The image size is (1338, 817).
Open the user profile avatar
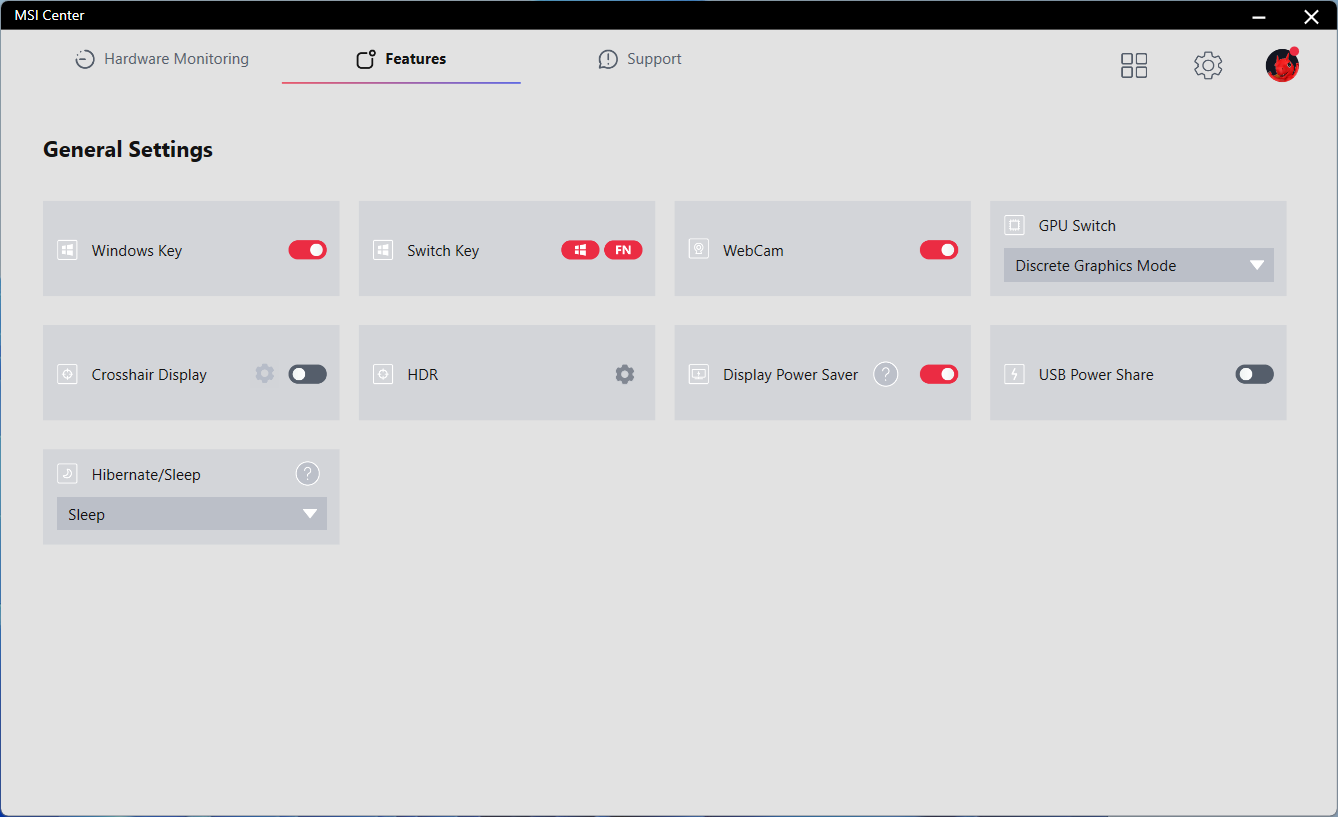pyautogui.click(x=1282, y=65)
